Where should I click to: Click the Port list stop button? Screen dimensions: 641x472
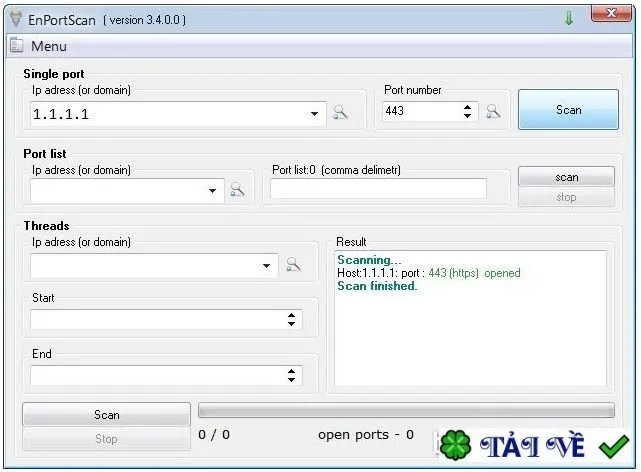pos(566,197)
